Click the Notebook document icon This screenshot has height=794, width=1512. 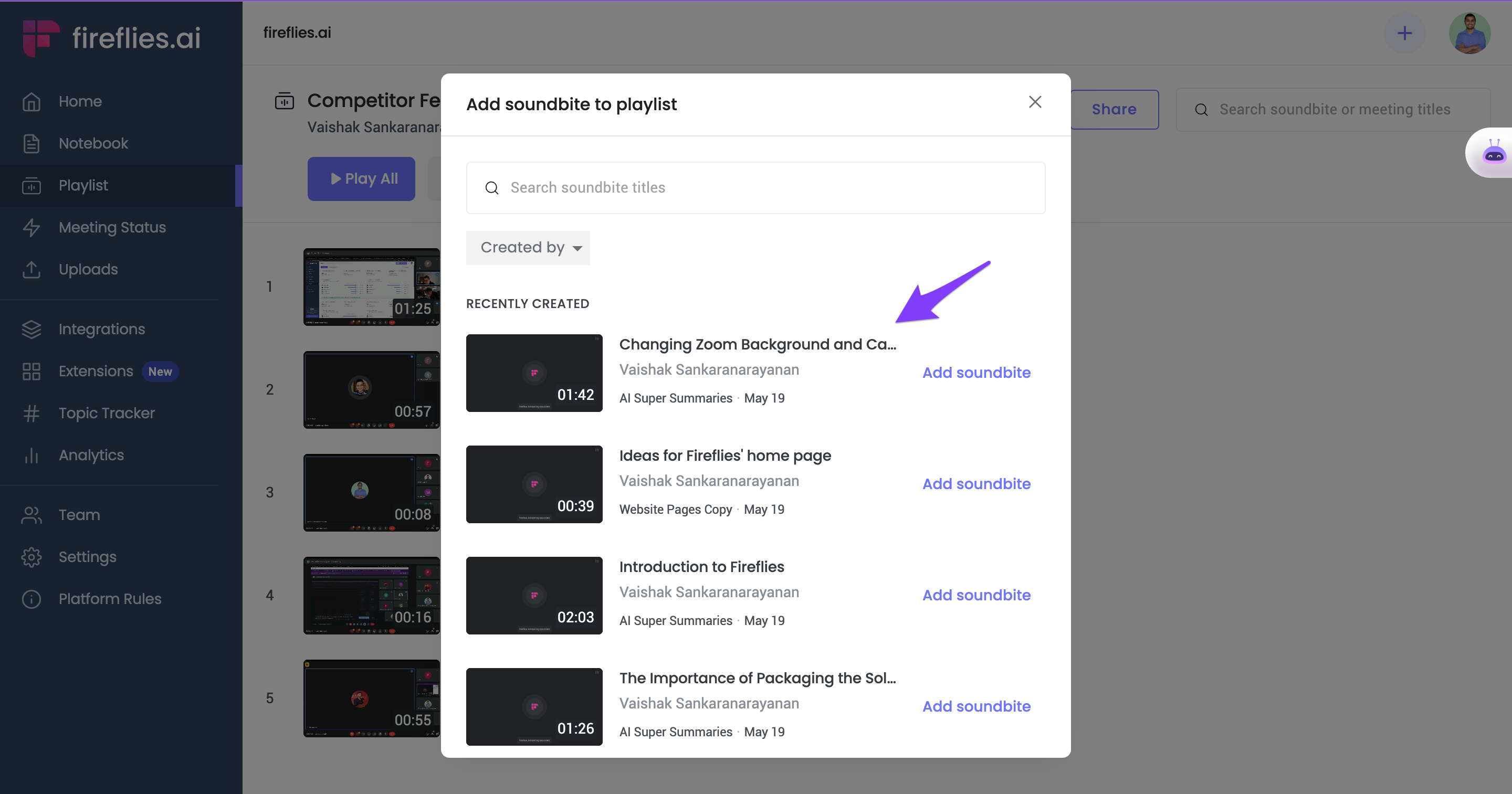(x=31, y=143)
